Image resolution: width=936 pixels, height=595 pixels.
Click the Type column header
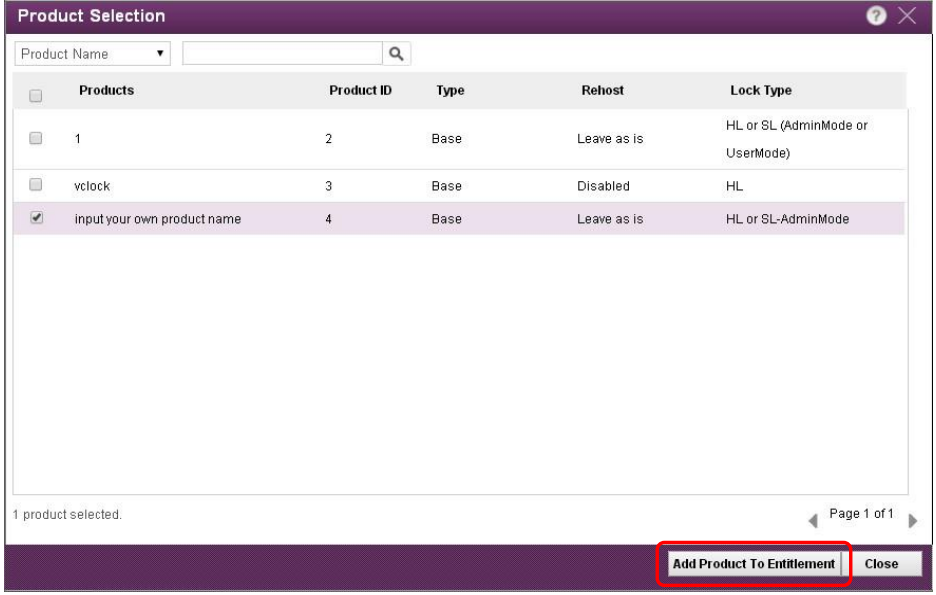point(453,91)
